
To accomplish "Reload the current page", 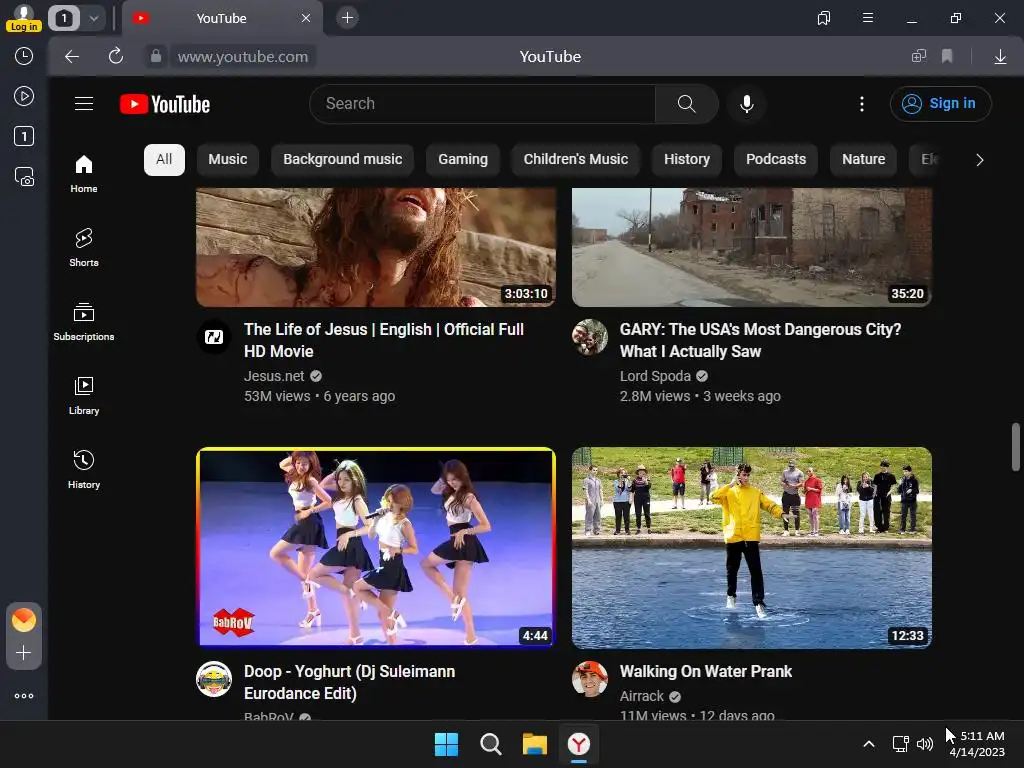I will pos(116,57).
